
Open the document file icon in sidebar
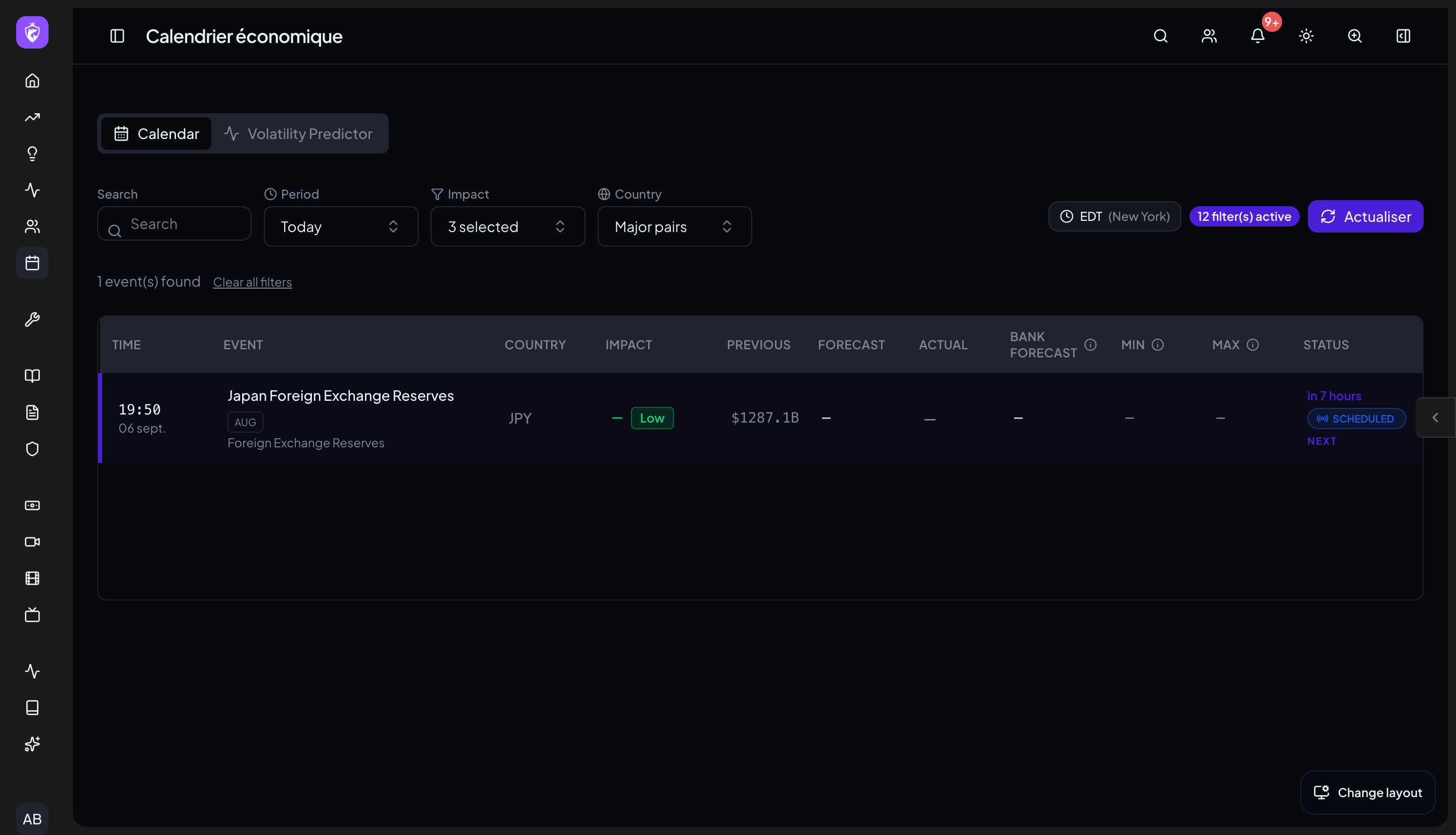32,412
